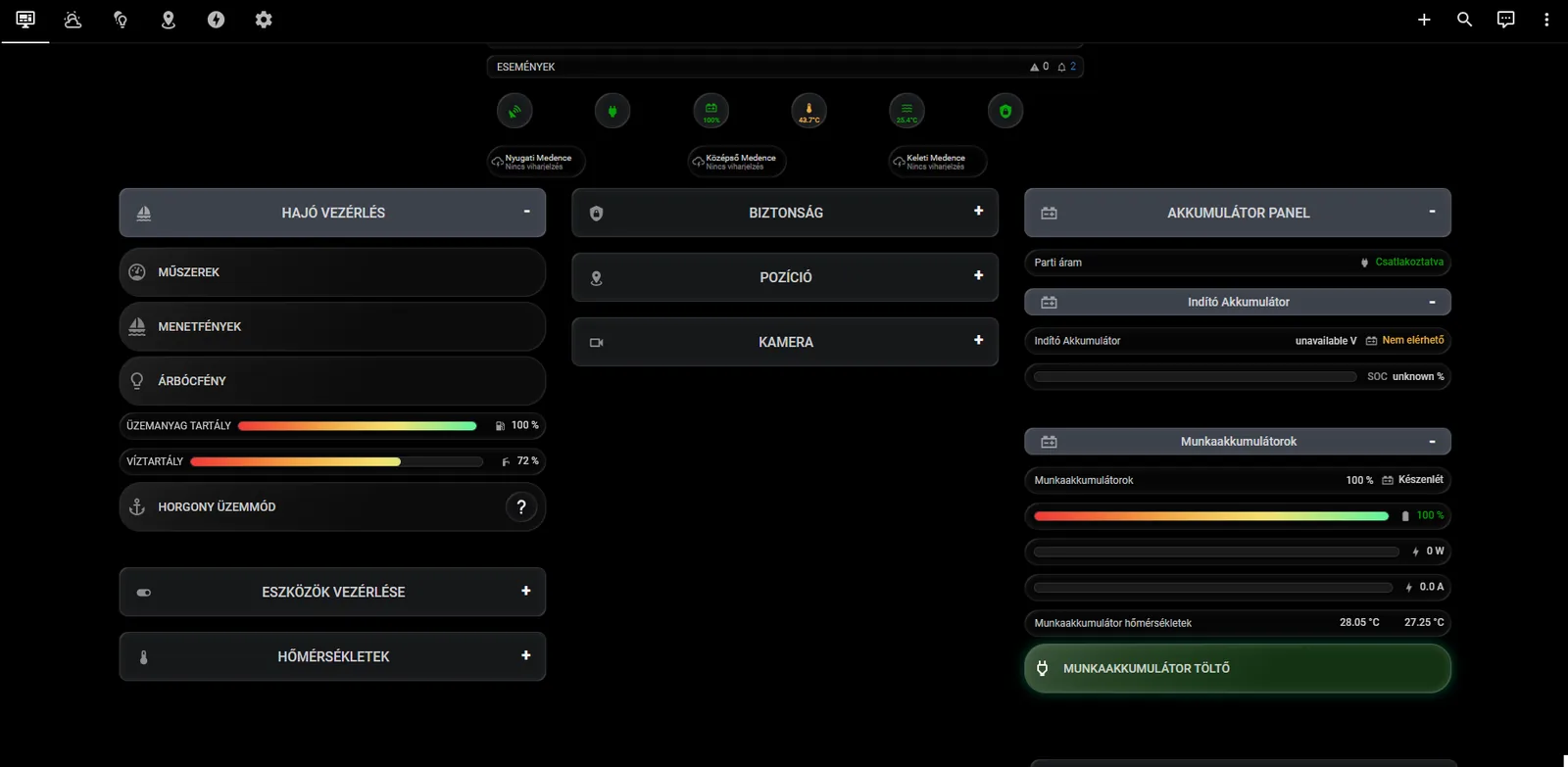Screen dimensions: 1568x767
Task: Open Keleti Medence storm warning chip
Action: click(x=938, y=162)
